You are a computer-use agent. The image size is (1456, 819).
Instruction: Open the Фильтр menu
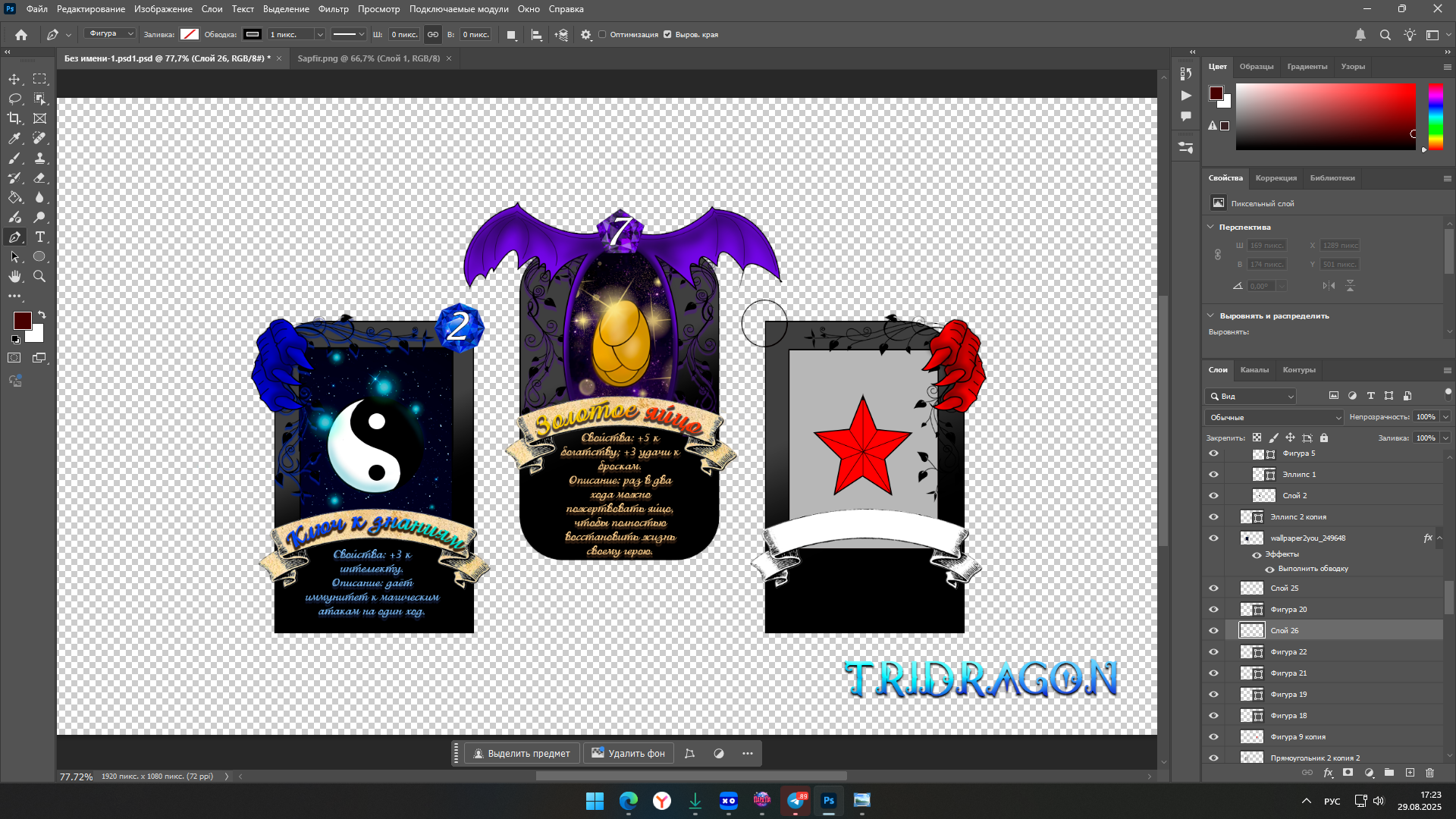pos(333,9)
